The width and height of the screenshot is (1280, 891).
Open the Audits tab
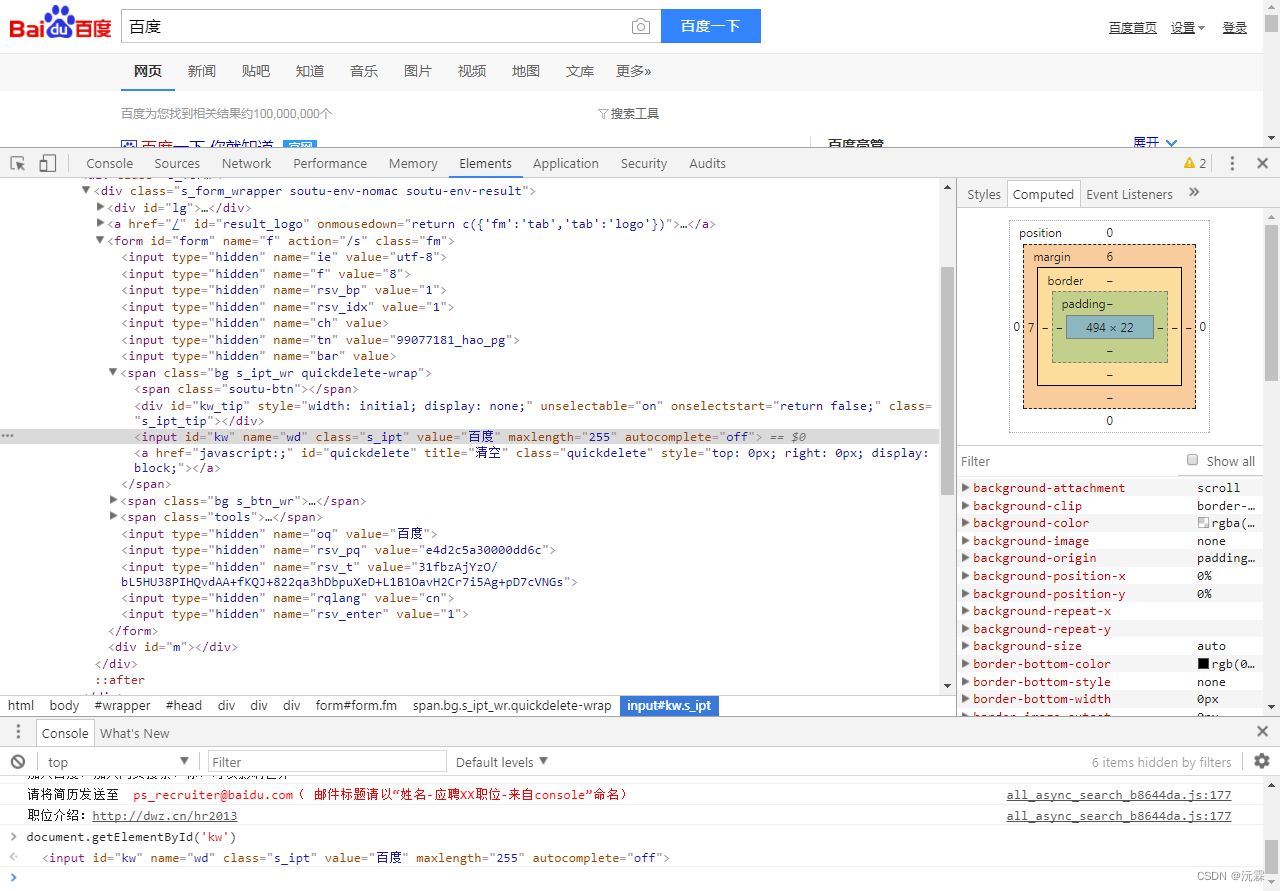[x=708, y=163]
